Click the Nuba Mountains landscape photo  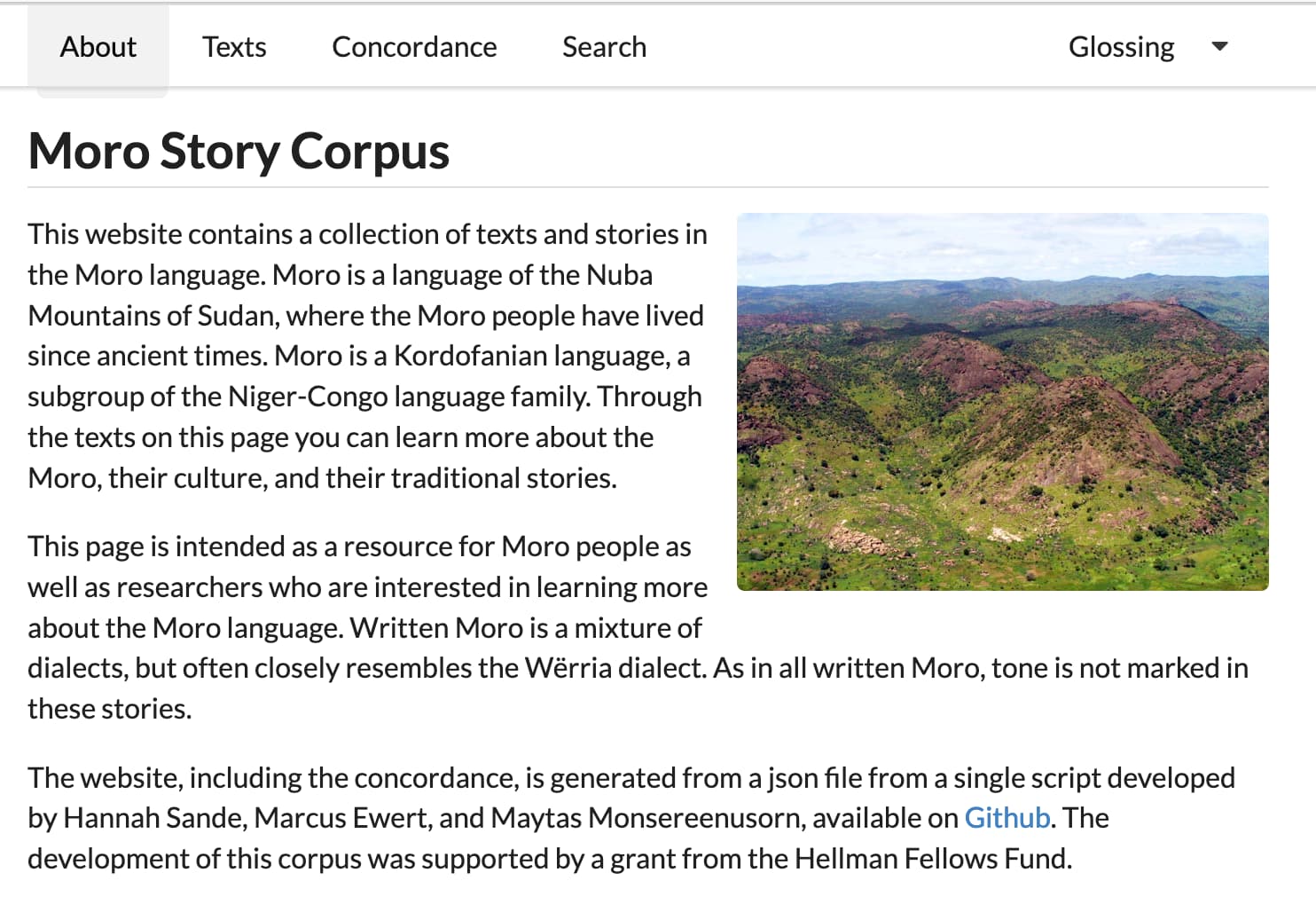[1002, 401]
